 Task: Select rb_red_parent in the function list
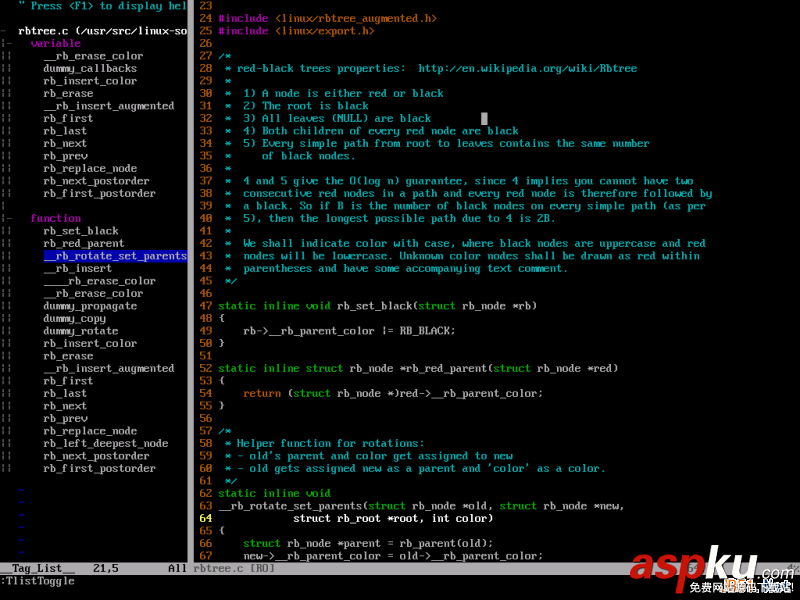pyautogui.click(x=84, y=243)
